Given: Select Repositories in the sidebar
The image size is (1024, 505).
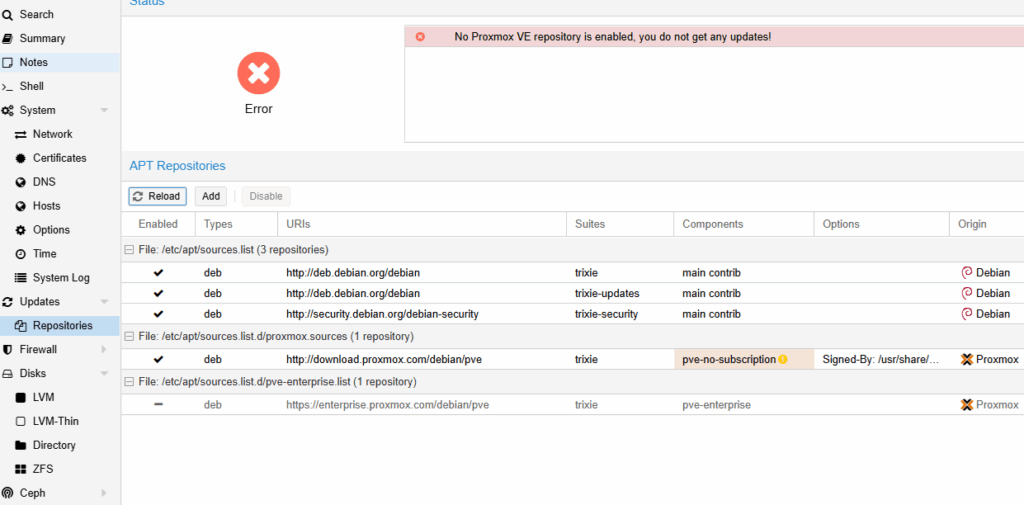Looking at the screenshot, I should click(60, 325).
